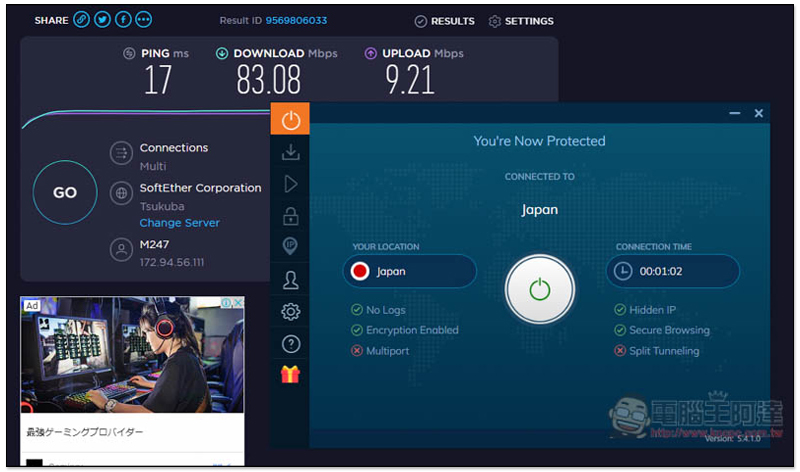Click the help question mark icon
The height and width of the screenshot is (472, 800).
point(290,344)
